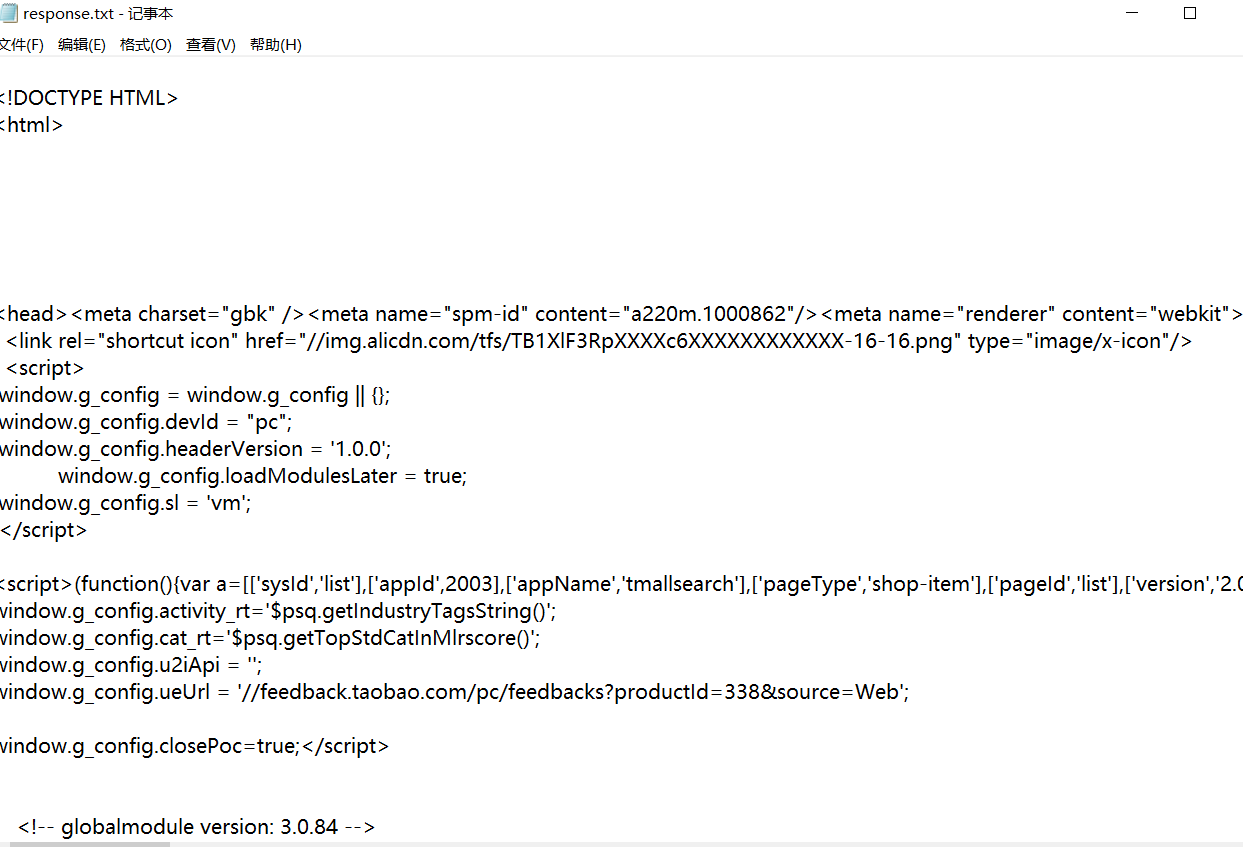The height and width of the screenshot is (847, 1243).
Task: Click the 'response.txt - 记事本' window title
Action: 98,14
